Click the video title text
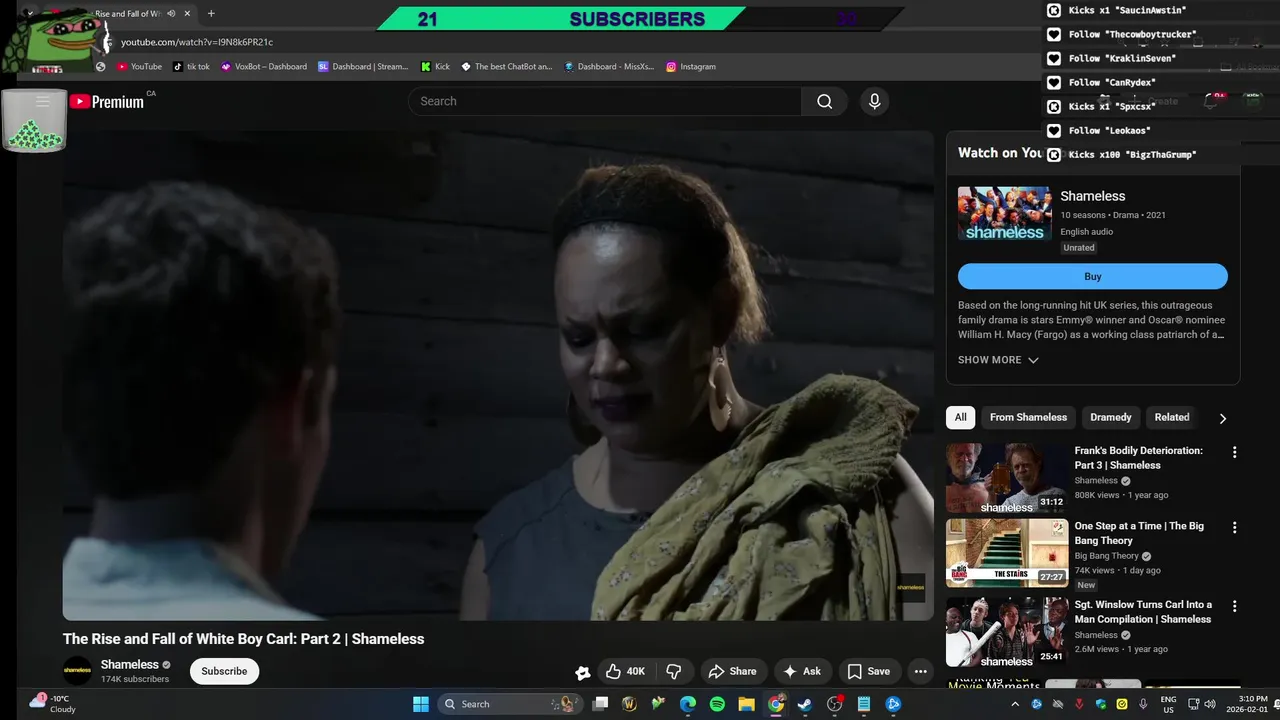This screenshot has height=720, width=1280. pyautogui.click(x=243, y=639)
